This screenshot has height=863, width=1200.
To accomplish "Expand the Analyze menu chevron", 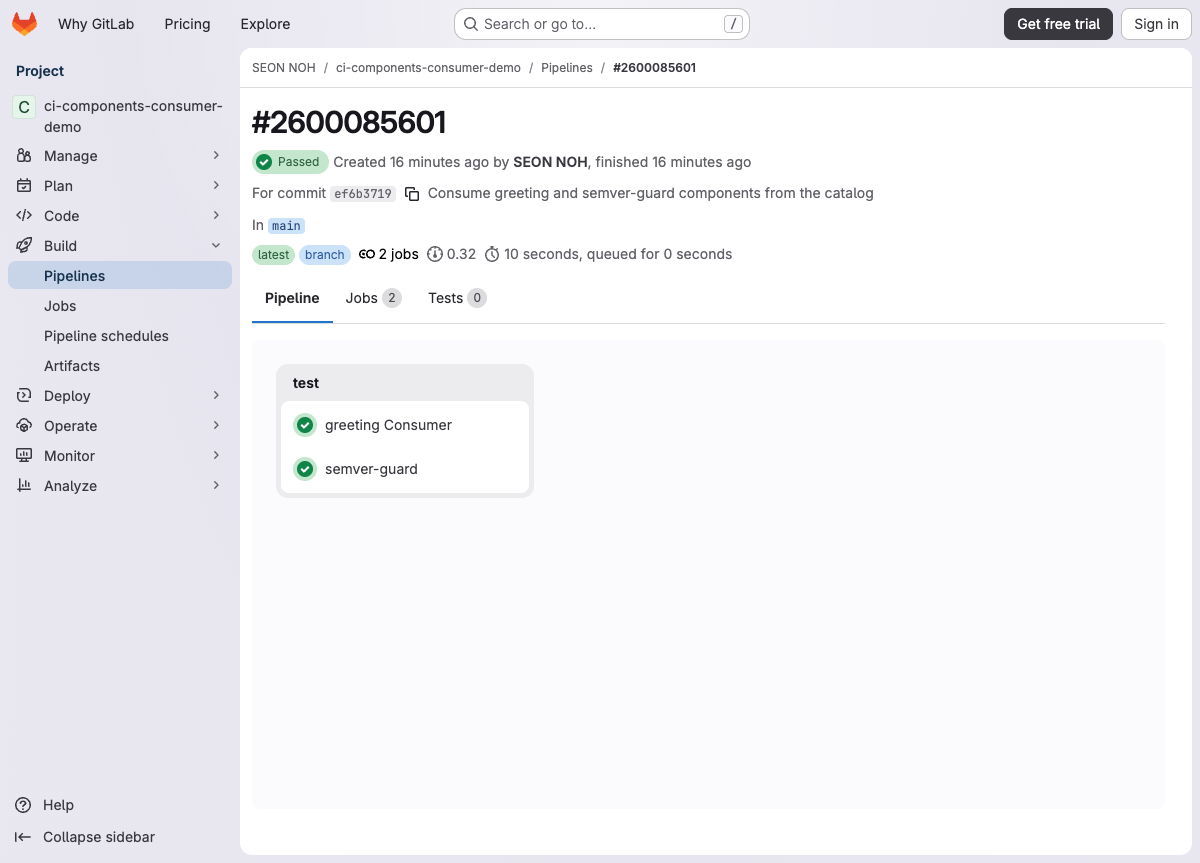I will (x=216, y=486).
